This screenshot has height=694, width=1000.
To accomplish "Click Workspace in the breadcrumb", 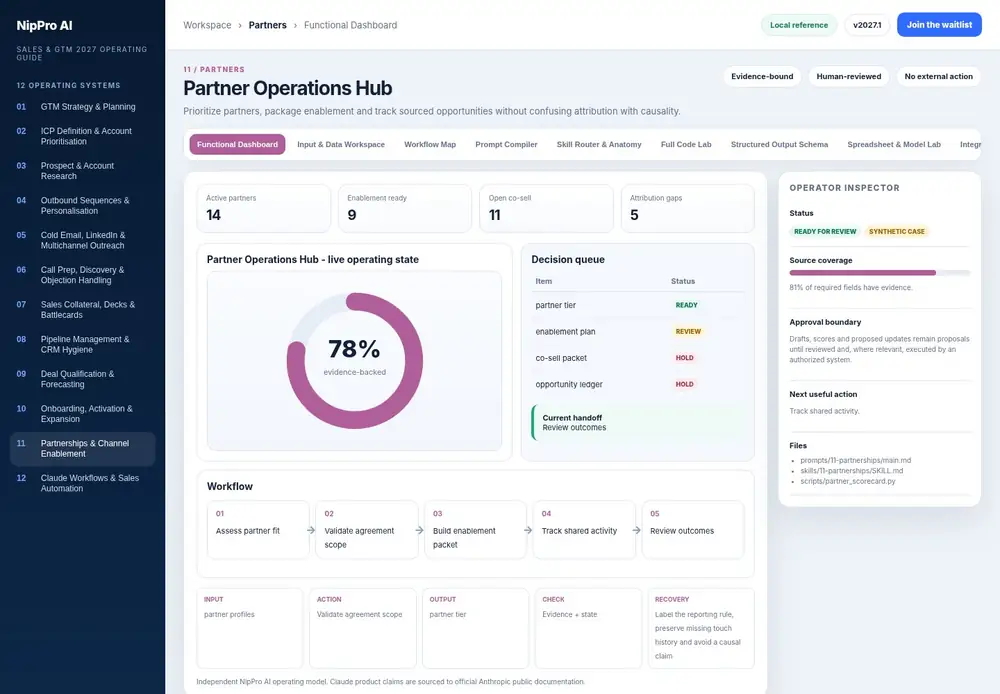I will (207, 25).
